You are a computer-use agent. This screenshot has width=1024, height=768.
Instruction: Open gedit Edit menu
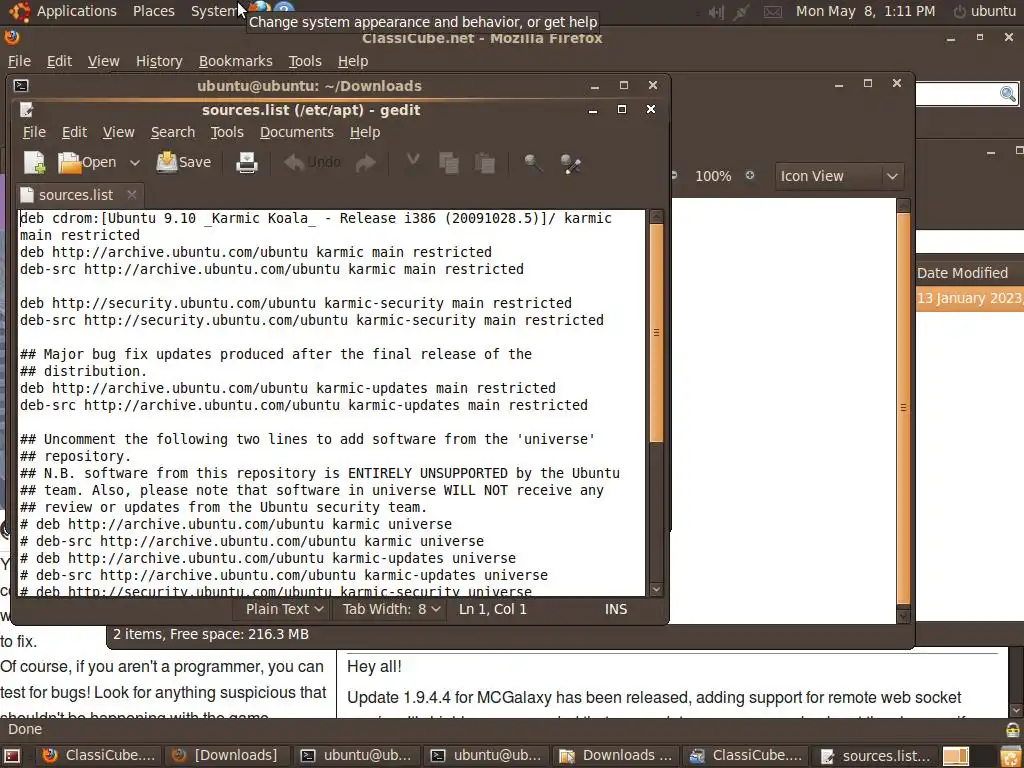point(74,132)
